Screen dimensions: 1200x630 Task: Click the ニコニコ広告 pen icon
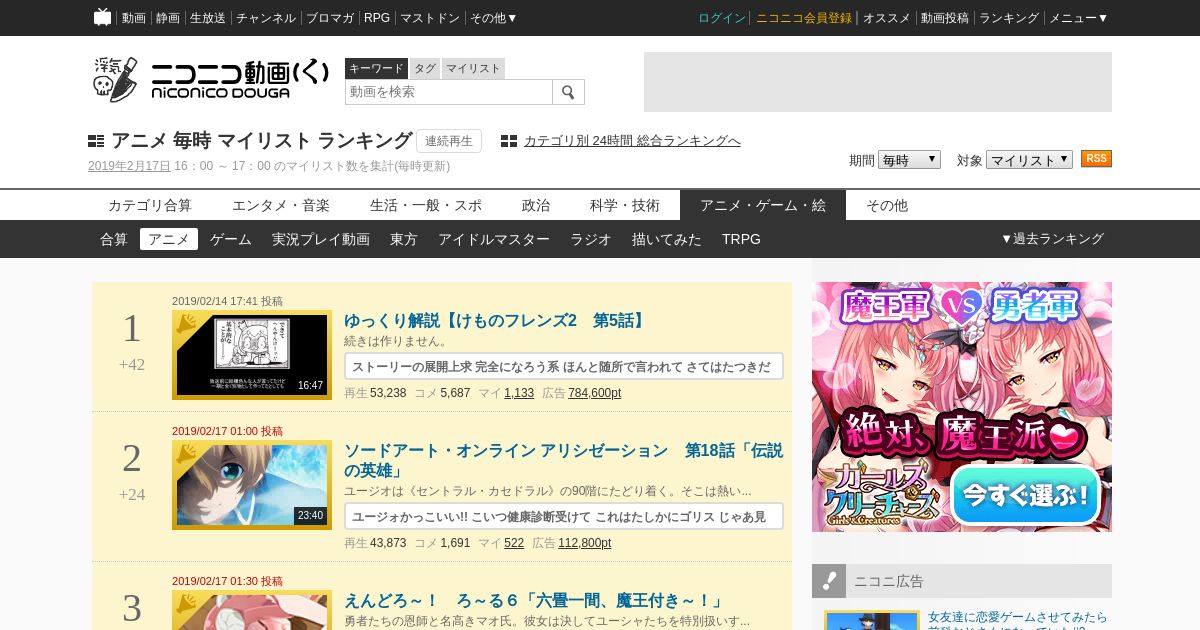(829, 581)
